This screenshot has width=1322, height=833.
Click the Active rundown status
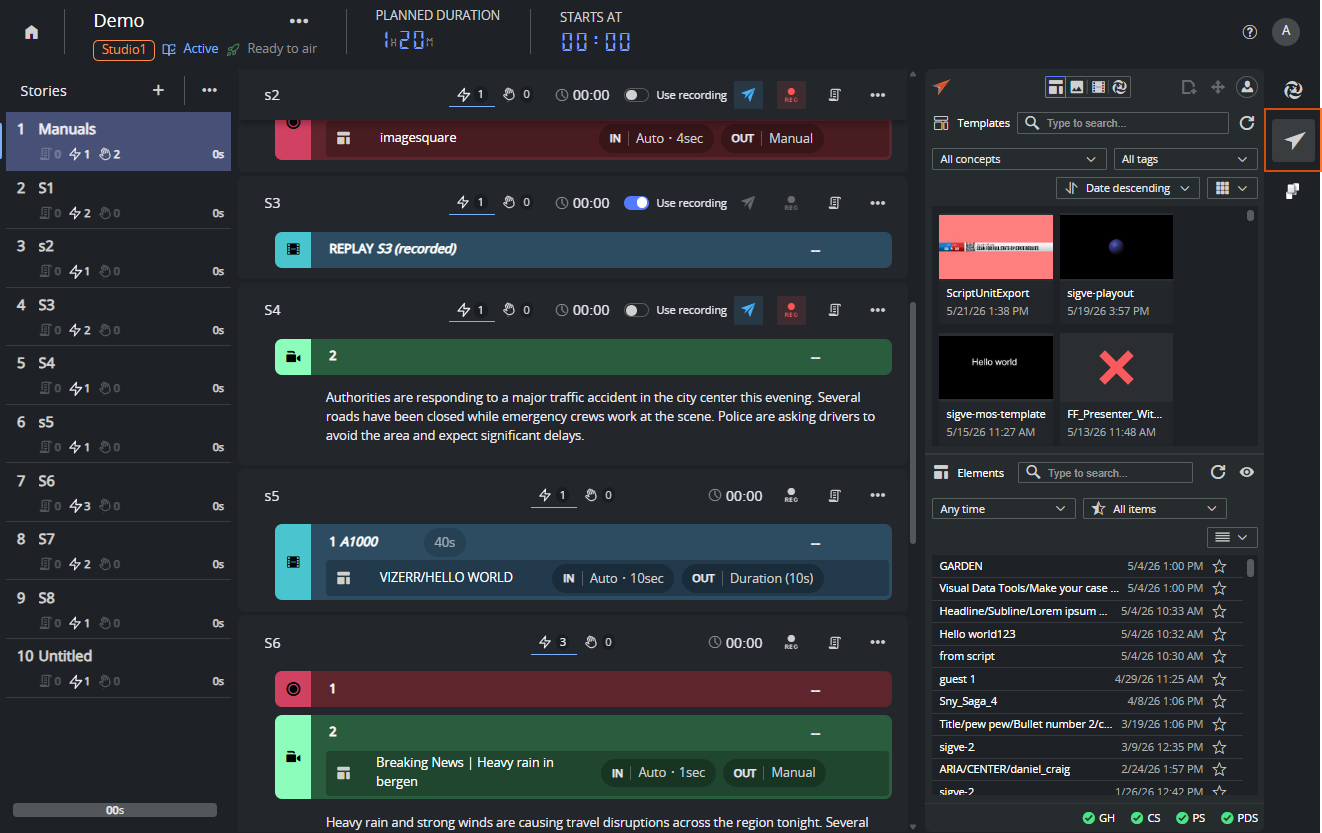(190, 49)
